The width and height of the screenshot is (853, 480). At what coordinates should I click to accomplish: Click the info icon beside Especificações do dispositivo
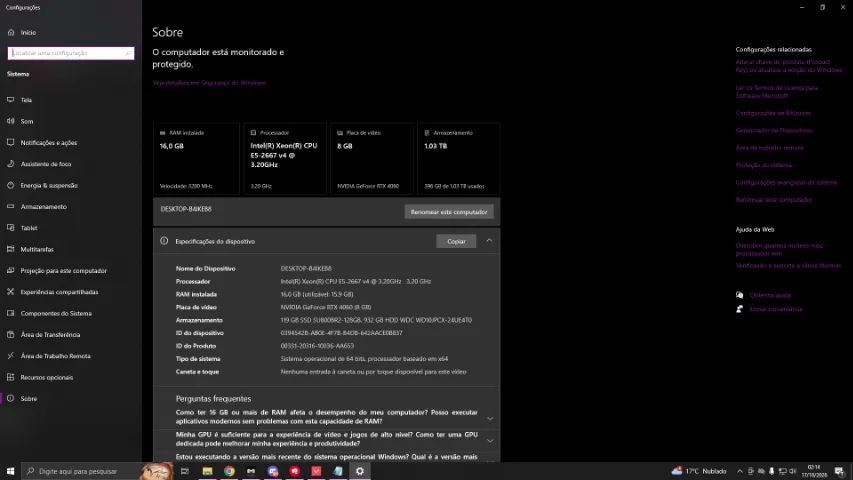pos(164,241)
